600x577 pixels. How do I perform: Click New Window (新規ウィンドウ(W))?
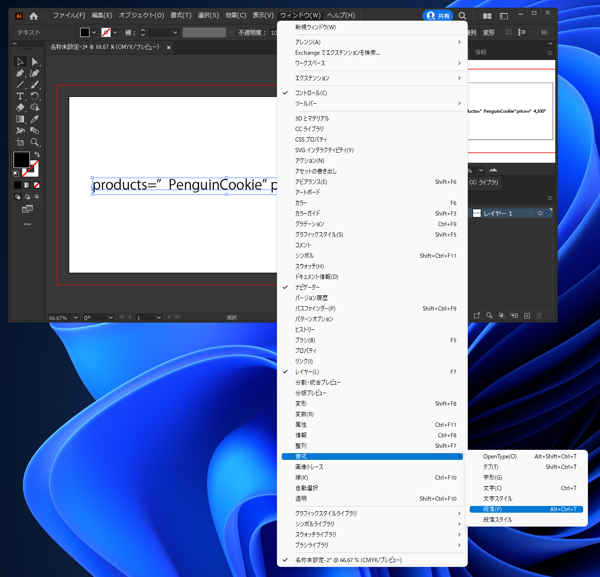coord(372,27)
